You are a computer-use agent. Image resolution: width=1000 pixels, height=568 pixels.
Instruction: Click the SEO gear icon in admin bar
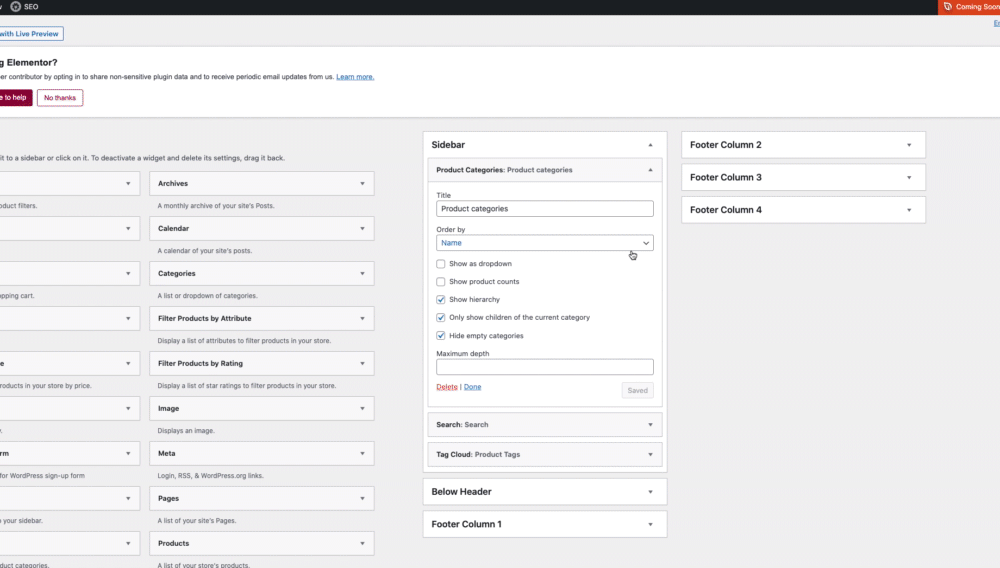(x=15, y=6)
